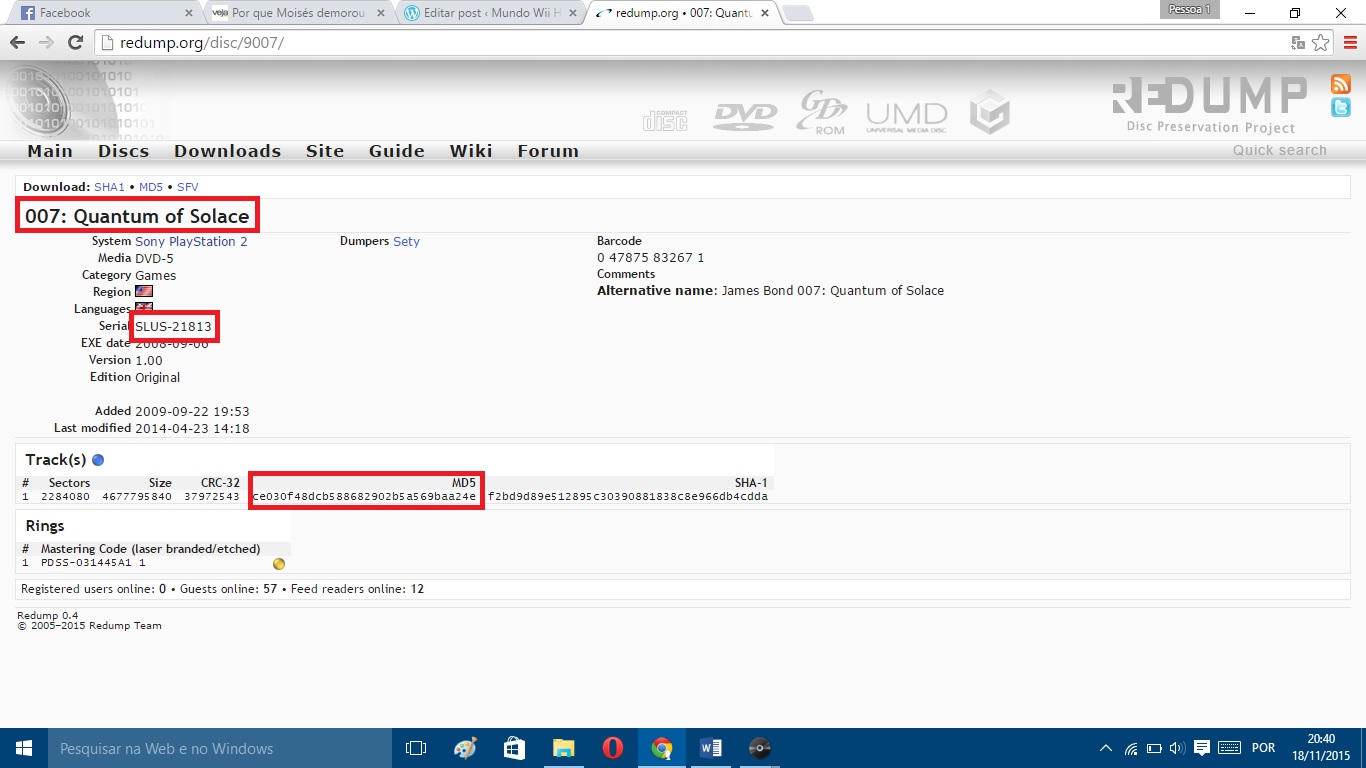Click the Quick search field

point(1279,150)
